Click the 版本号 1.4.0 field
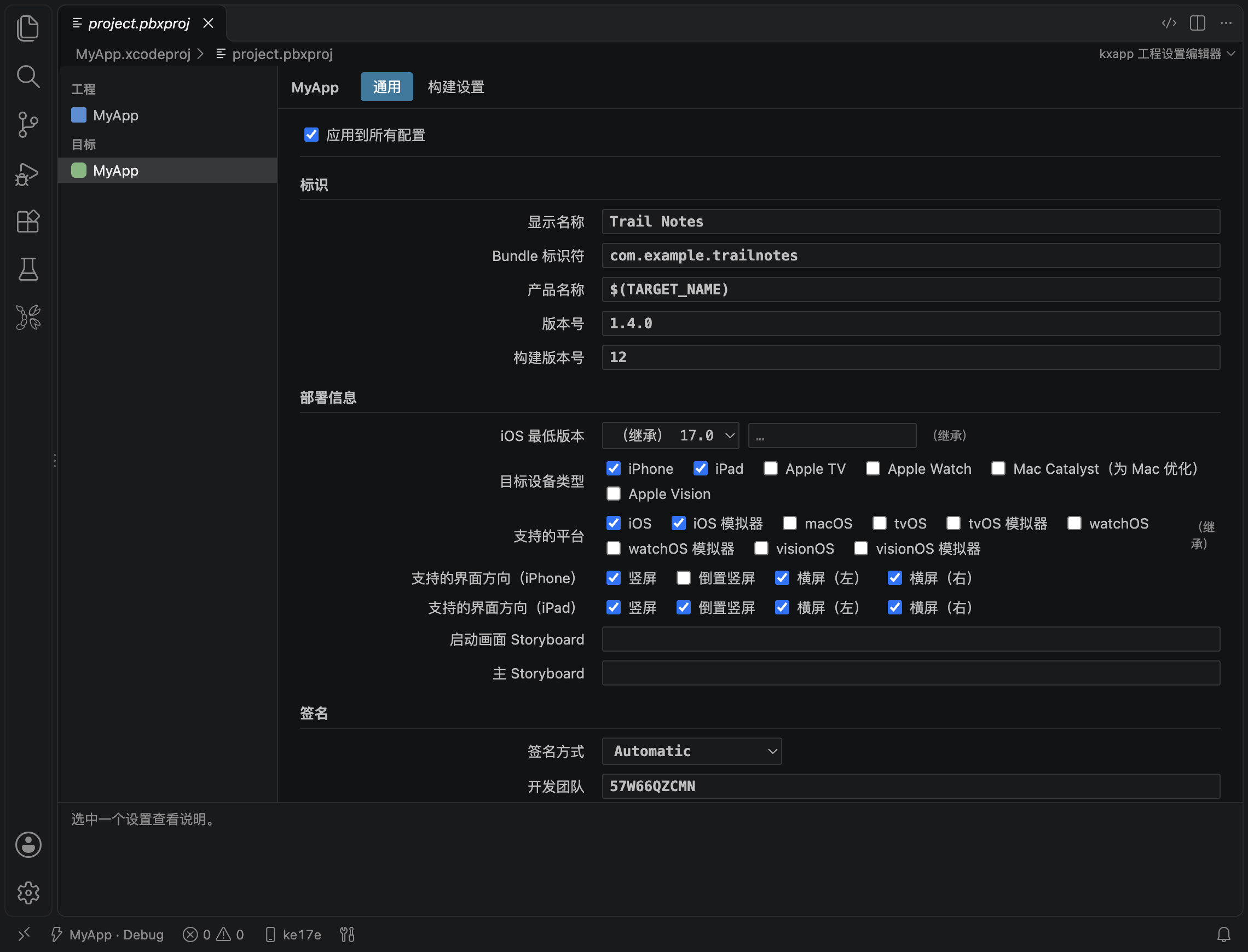 coord(910,323)
